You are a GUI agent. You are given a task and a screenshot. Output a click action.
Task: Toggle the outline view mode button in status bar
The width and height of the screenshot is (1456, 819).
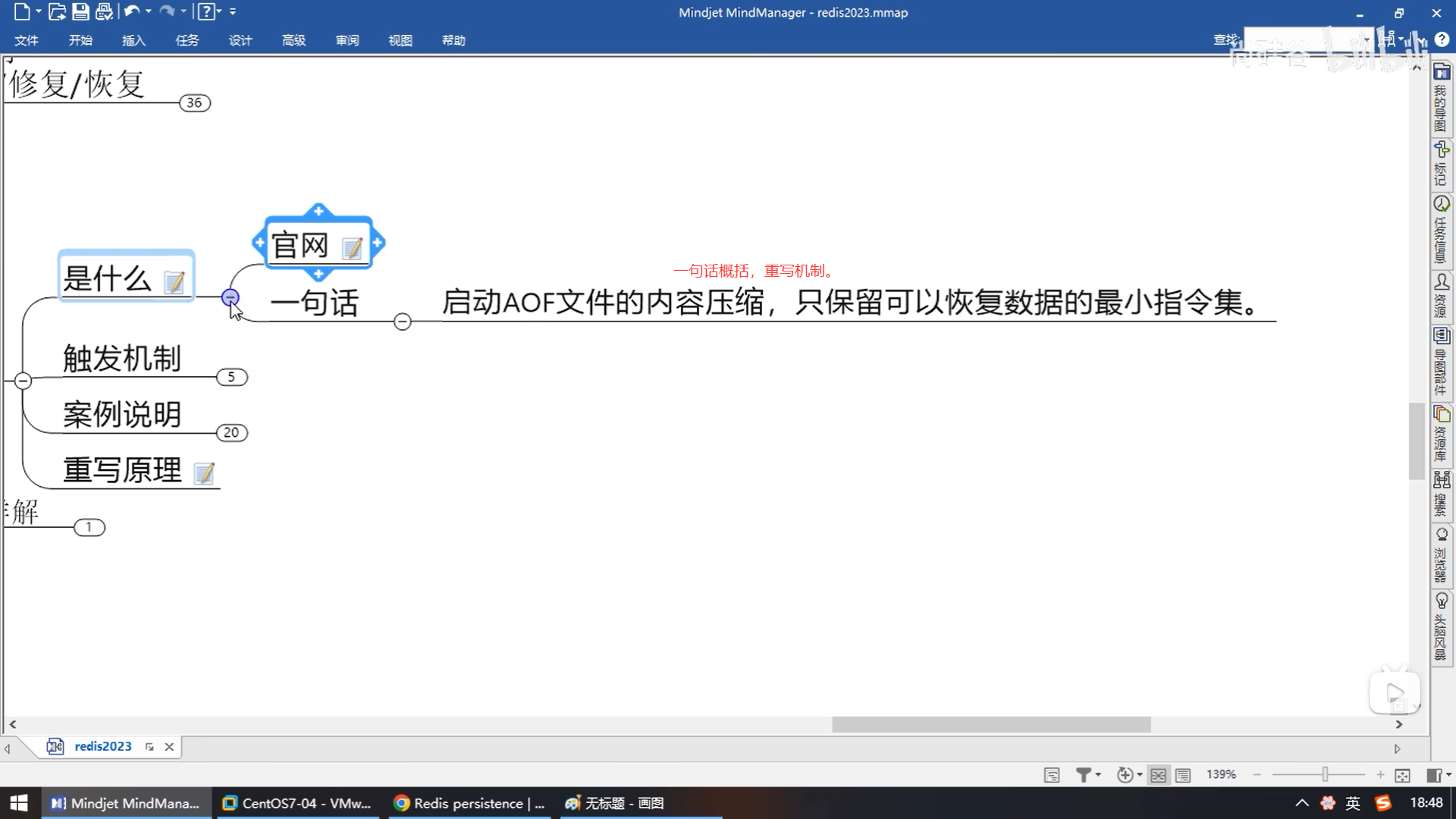click(x=1183, y=775)
